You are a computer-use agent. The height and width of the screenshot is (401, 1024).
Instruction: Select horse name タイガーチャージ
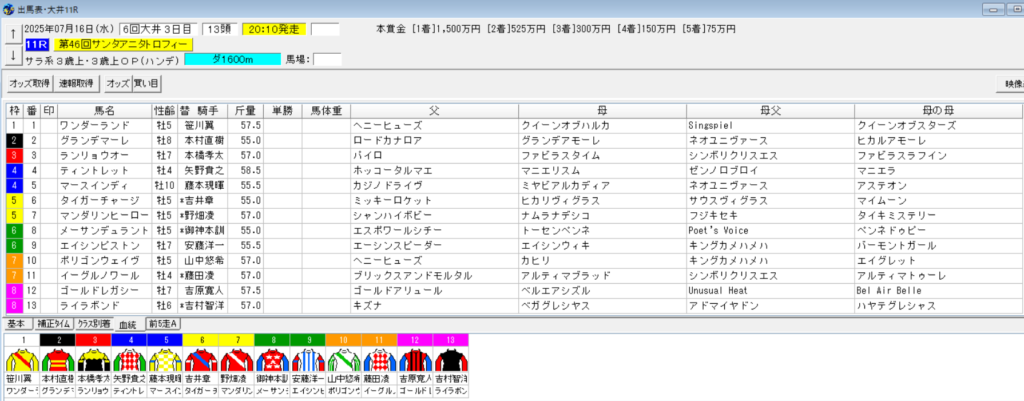99,200
